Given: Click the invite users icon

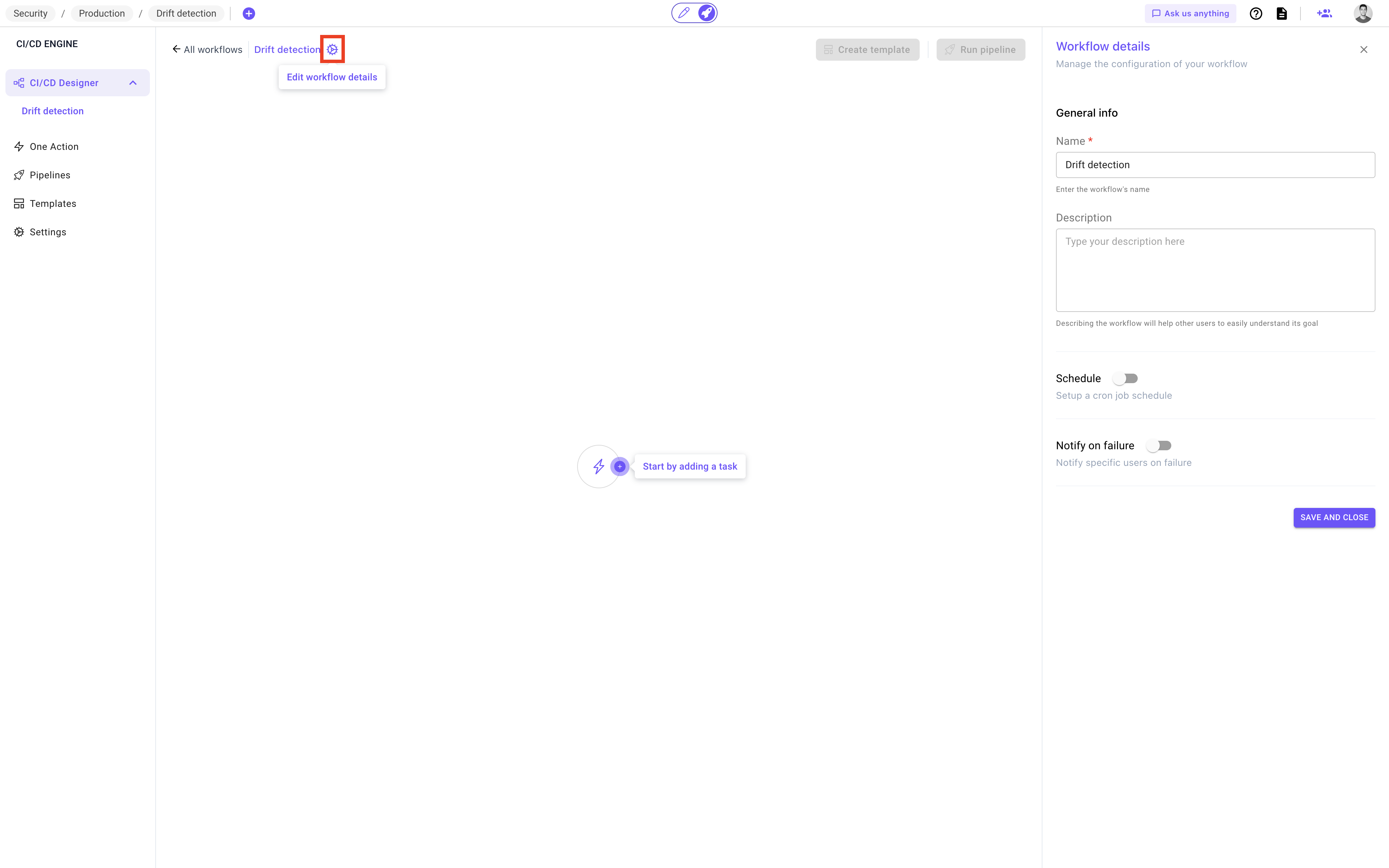Looking at the screenshot, I should (1324, 13).
